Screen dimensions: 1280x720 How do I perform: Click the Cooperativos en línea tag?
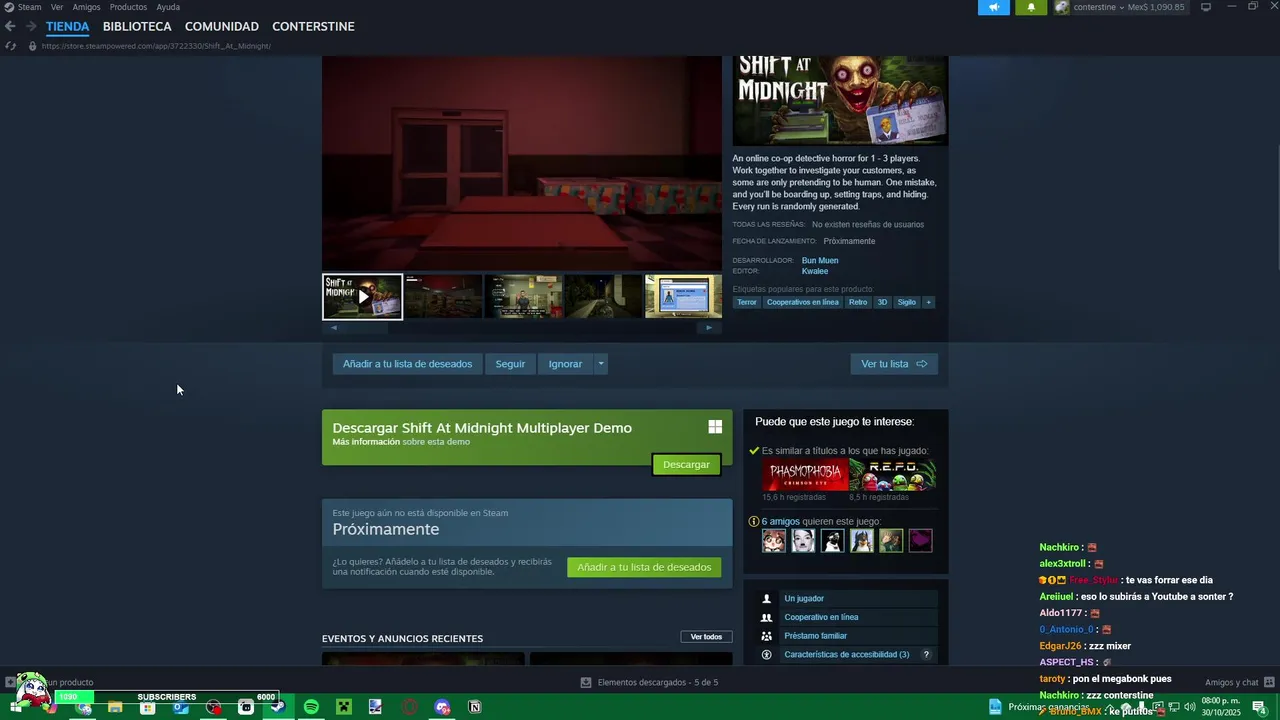coord(803,302)
